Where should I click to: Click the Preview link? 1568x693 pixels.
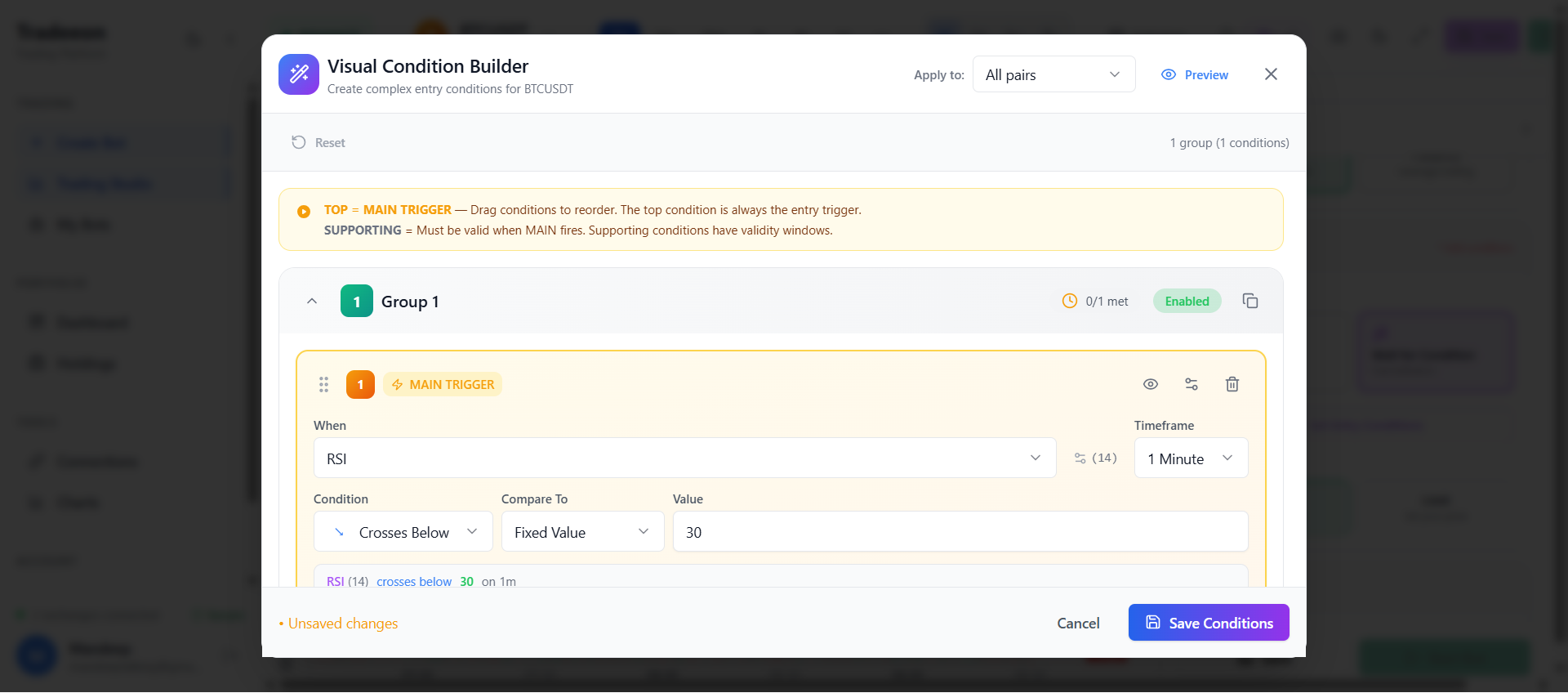pyautogui.click(x=1195, y=74)
